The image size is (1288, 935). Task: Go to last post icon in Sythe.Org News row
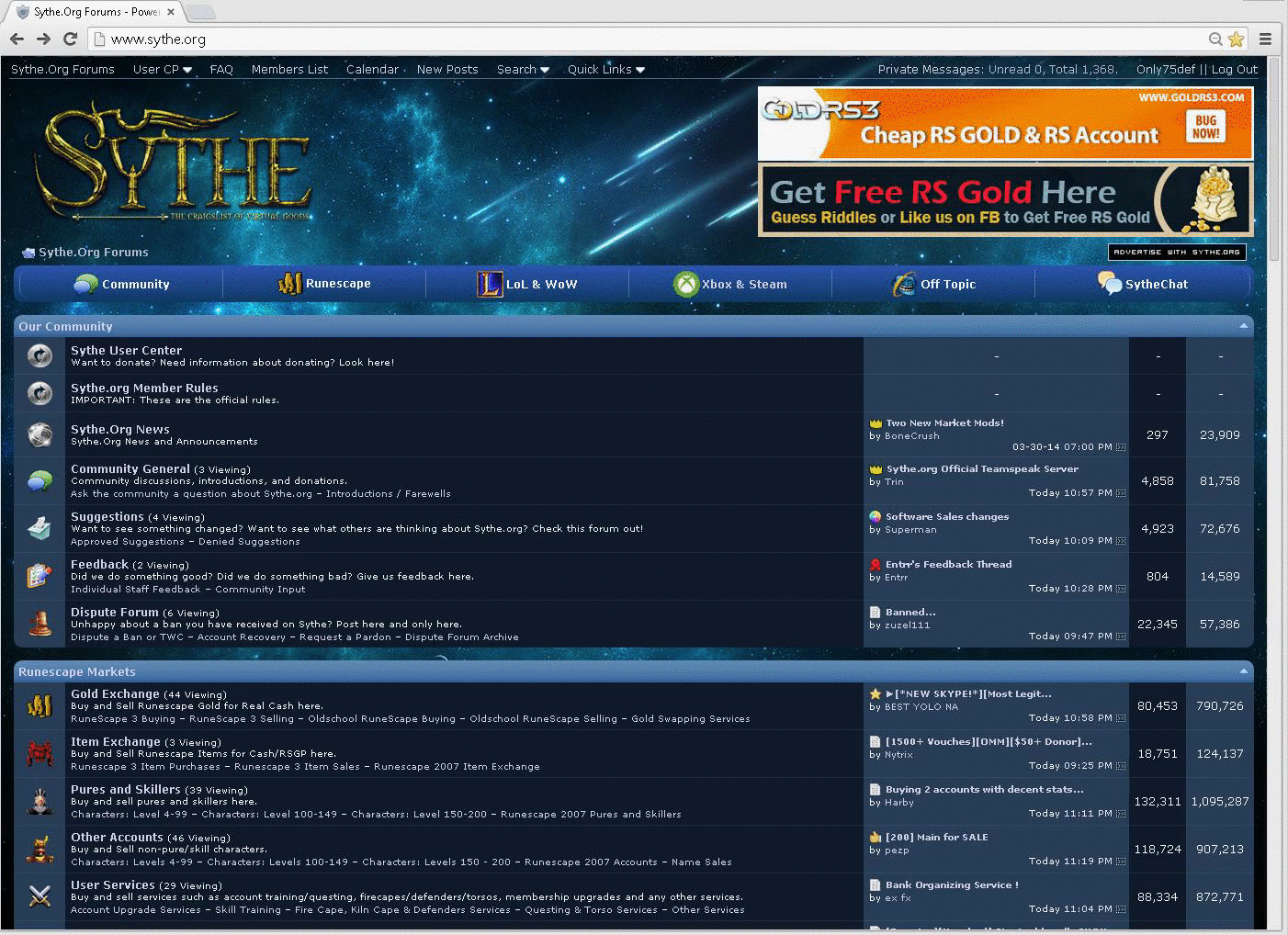pos(1121,447)
